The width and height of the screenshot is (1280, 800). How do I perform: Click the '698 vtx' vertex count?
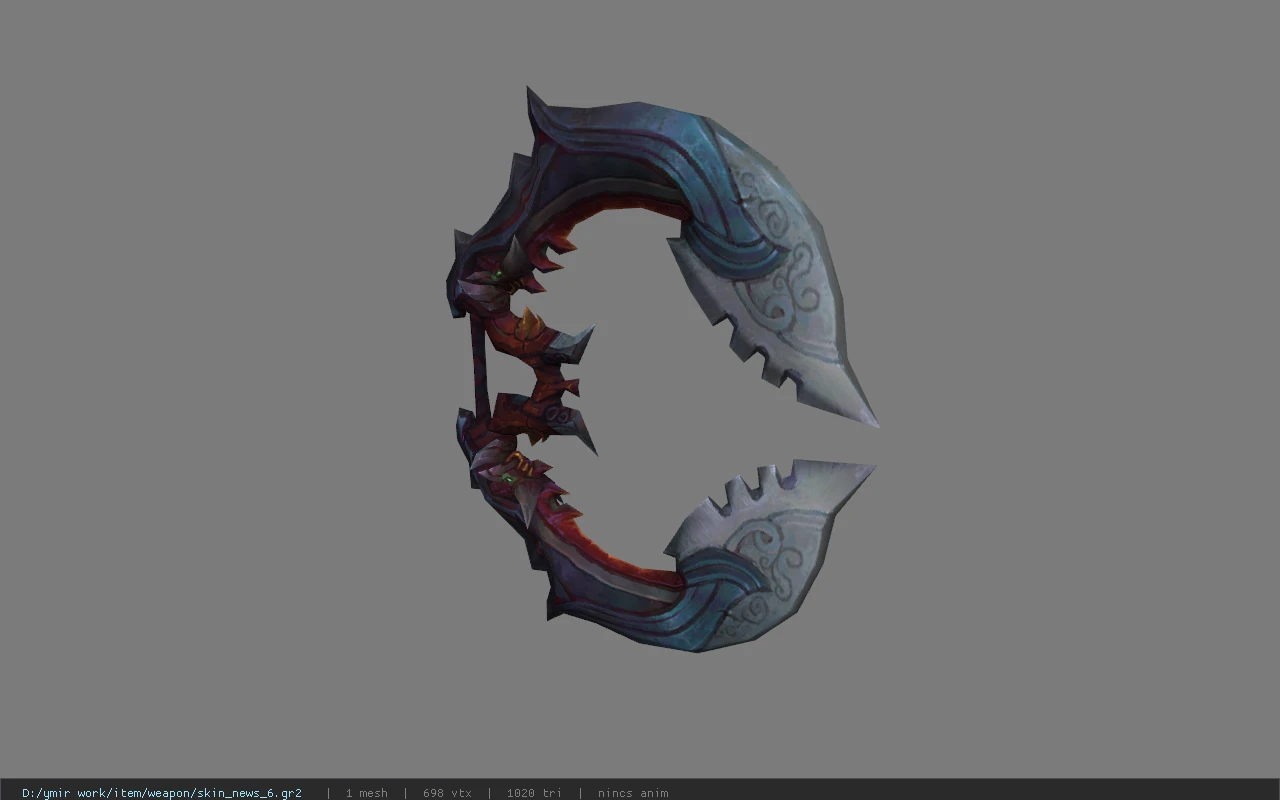click(x=447, y=793)
